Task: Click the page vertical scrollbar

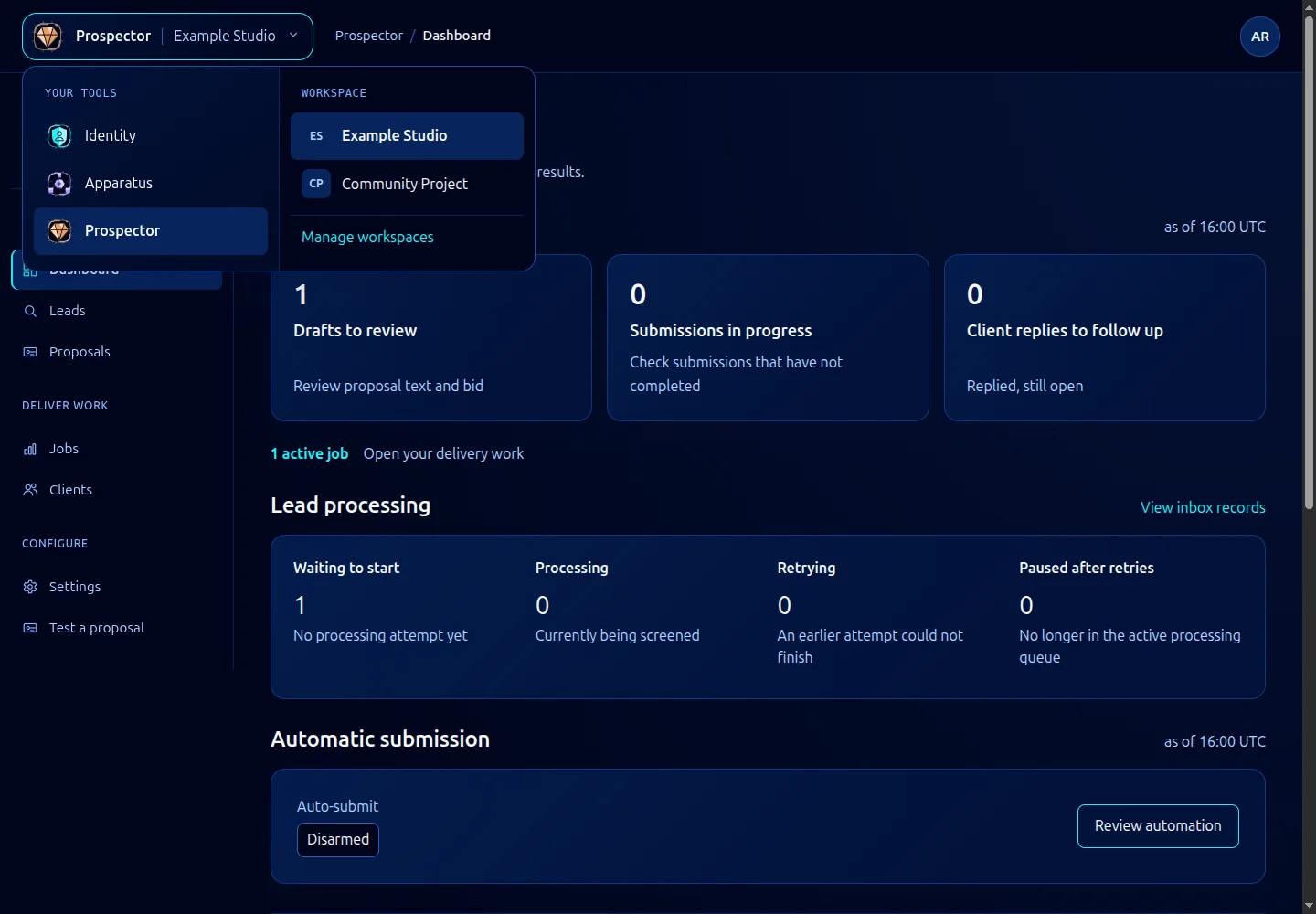Action: [1309, 265]
